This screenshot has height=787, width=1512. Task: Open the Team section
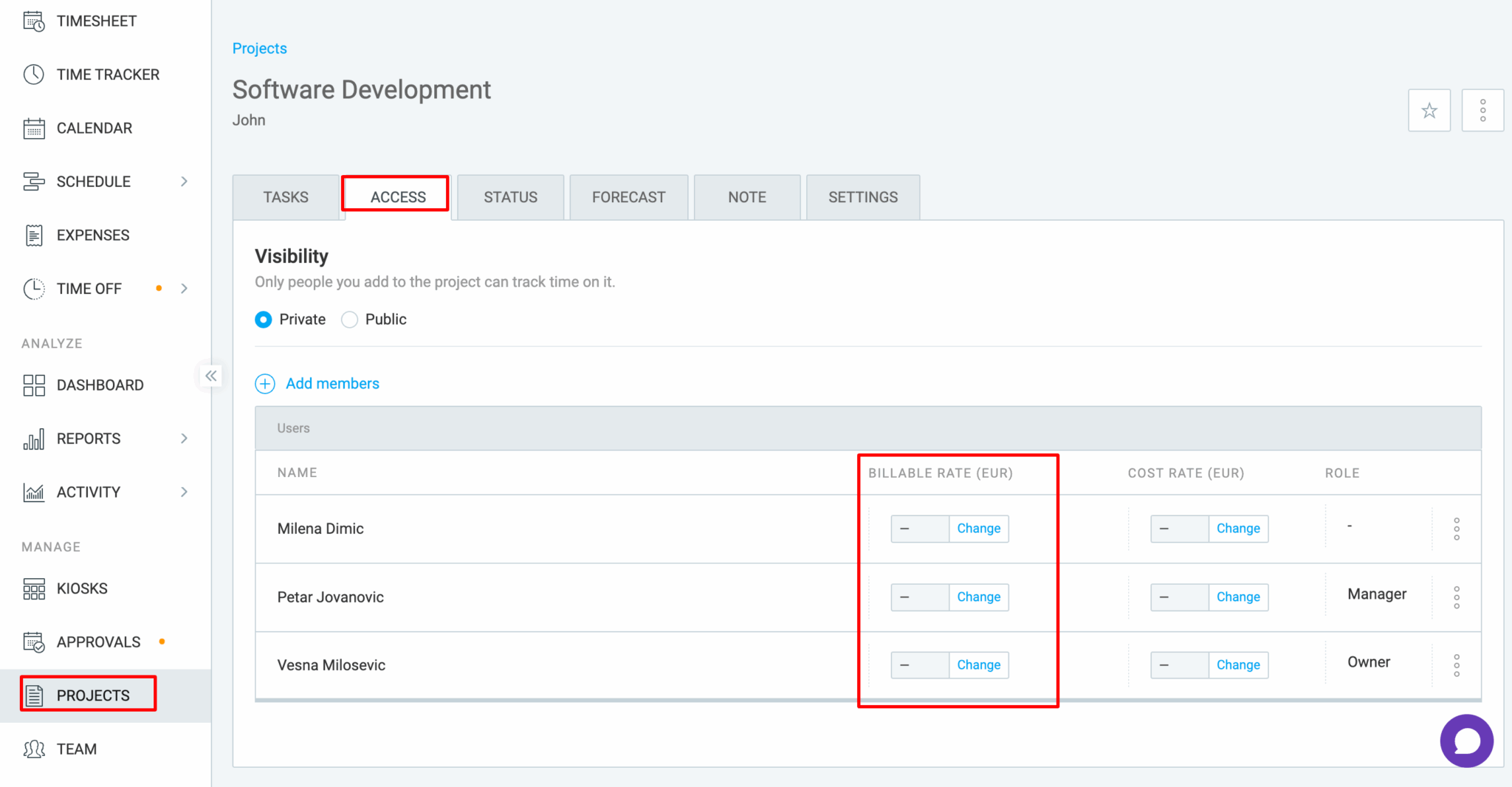click(76, 749)
